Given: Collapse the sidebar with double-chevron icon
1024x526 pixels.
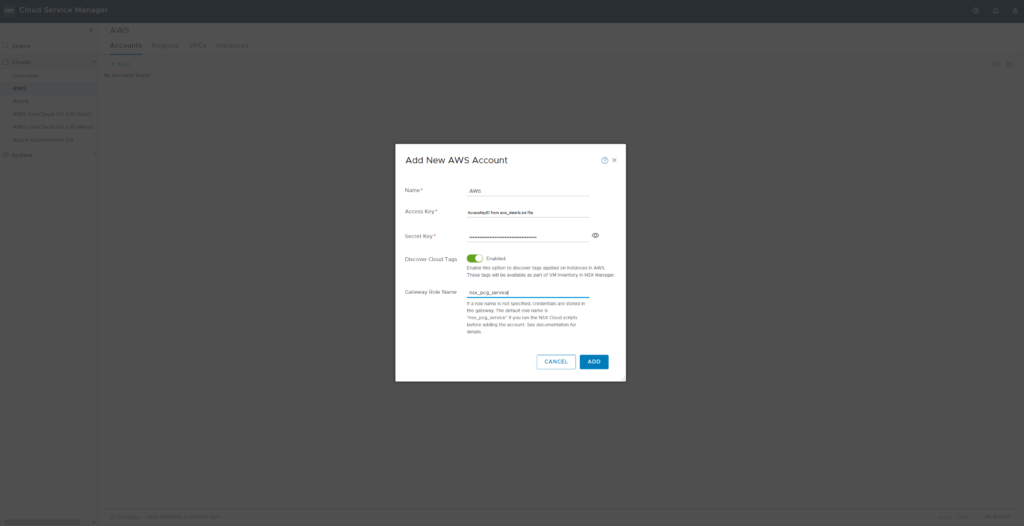Looking at the screenshot, I should (x=91, y=30).
